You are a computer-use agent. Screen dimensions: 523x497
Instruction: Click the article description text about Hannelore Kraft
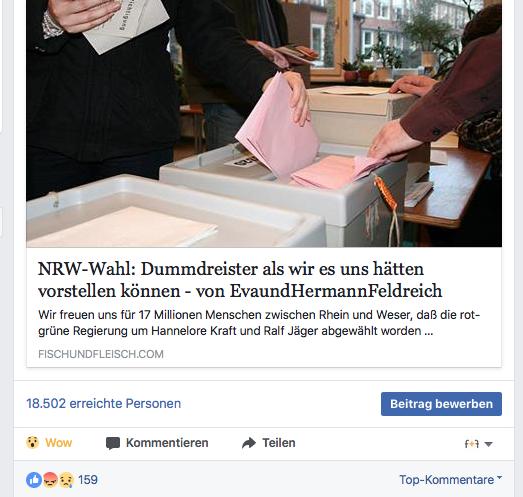[259, 323]
